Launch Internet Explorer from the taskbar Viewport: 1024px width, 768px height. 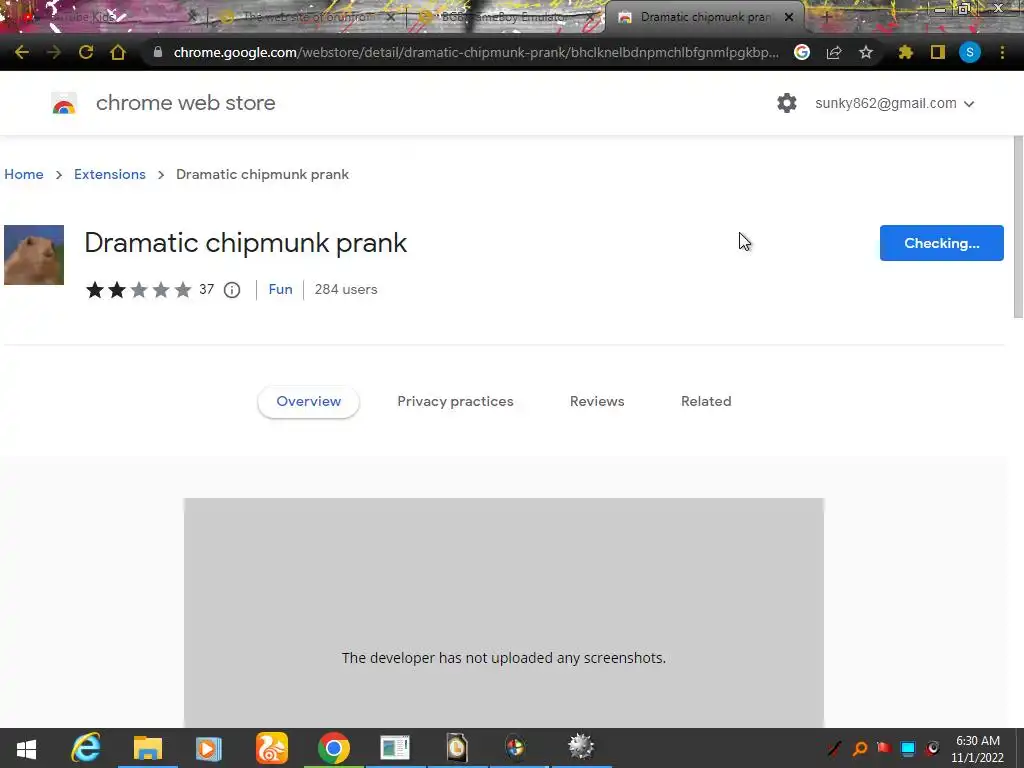click(86, 748)
